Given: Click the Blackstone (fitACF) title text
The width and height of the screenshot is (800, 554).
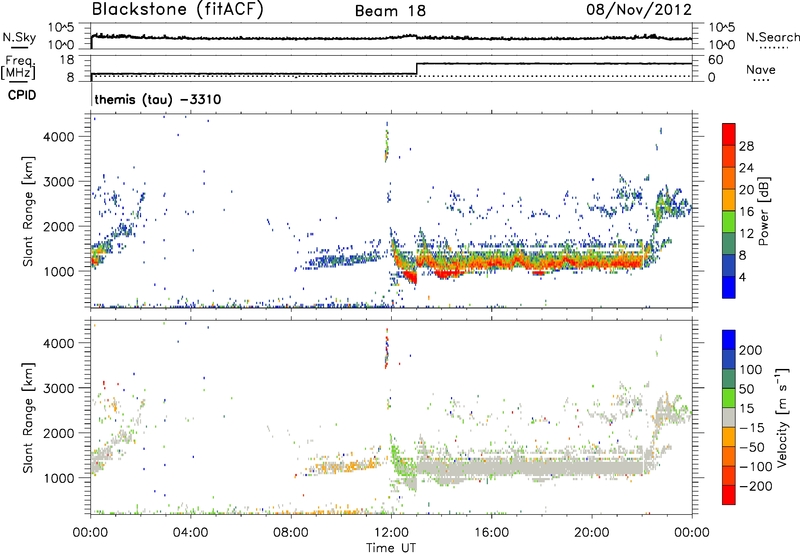Looking at the screenshot, I should pyautogui.click(x=178, y=9).
